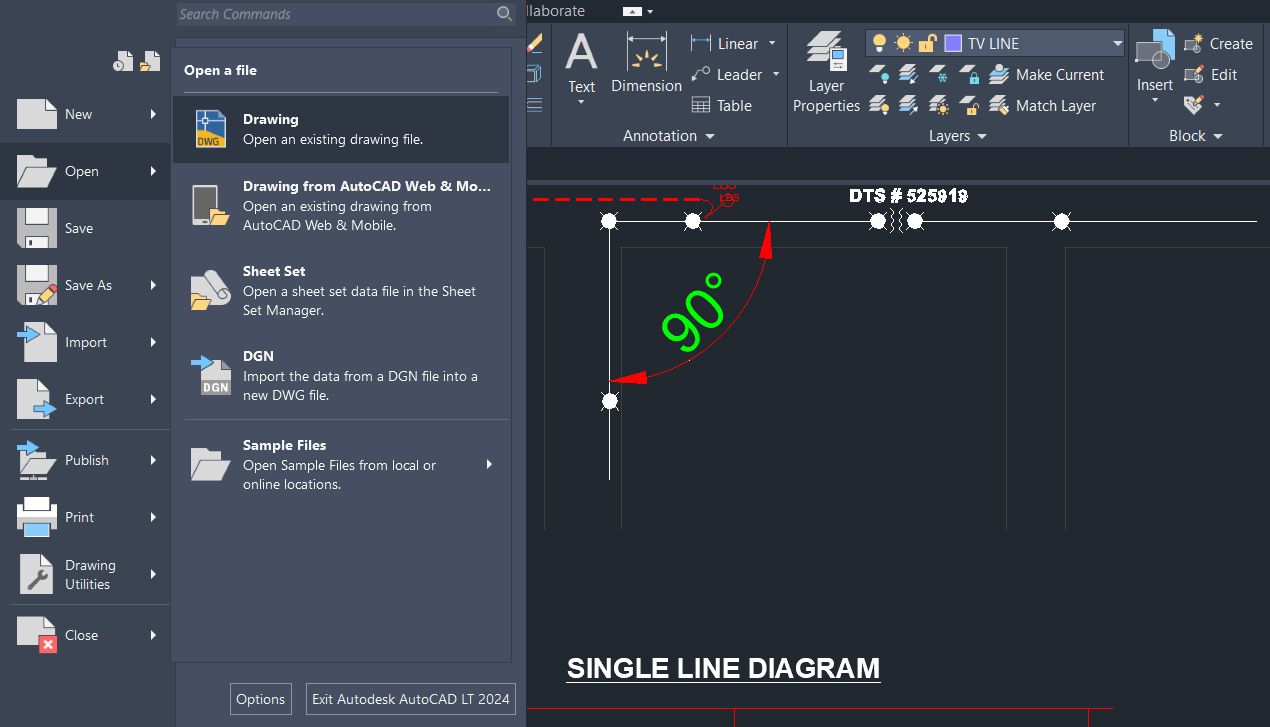Viewport: 1270px width, 727px height.
Task: Click Exit Autodesk AutoCAD LT 2024
Action: point(411,699)
